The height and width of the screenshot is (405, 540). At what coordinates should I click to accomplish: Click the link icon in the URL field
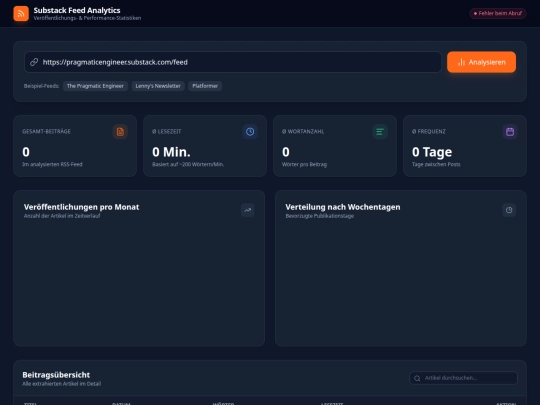[34, 62]
